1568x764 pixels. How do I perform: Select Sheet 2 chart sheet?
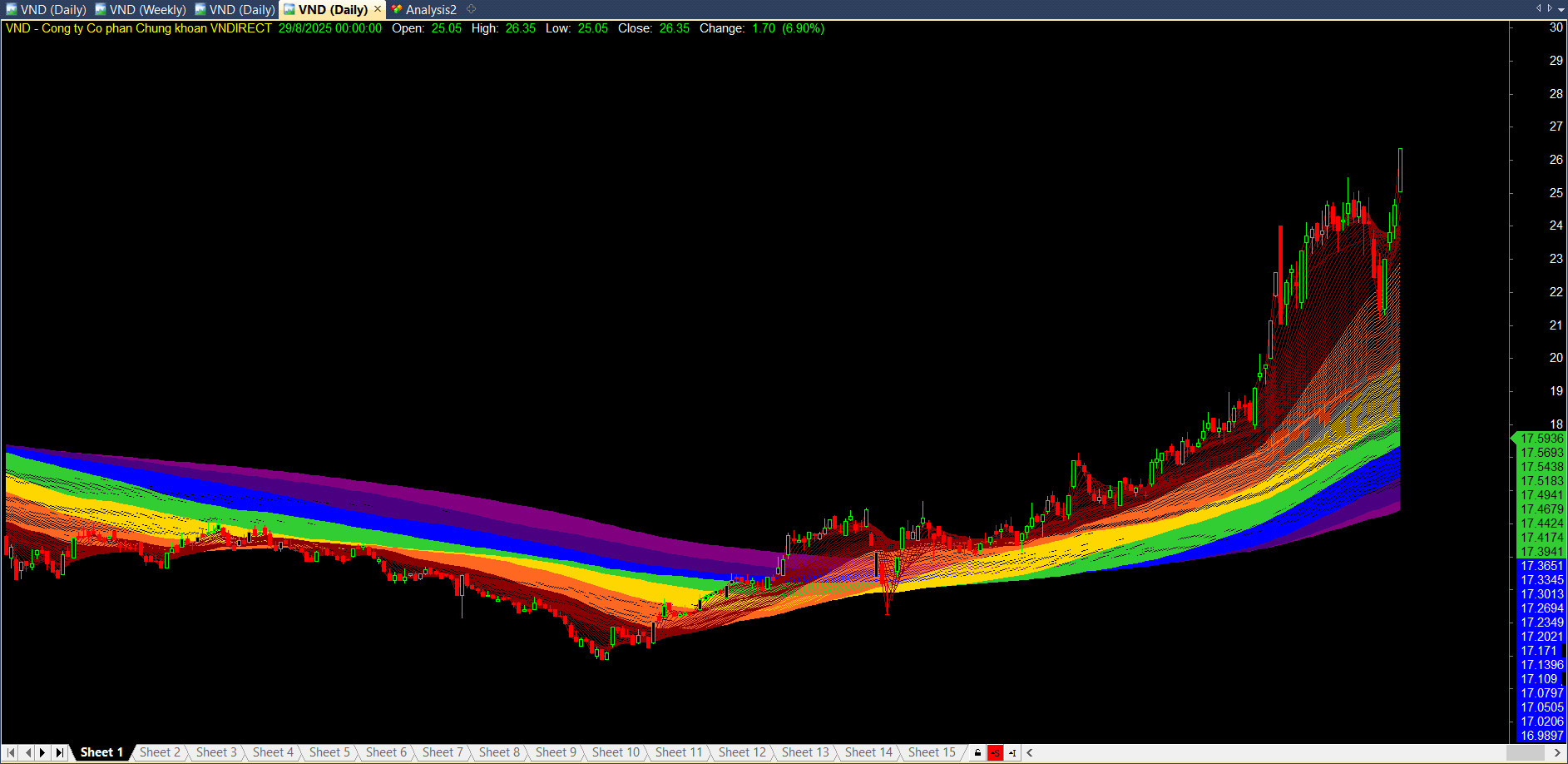[x=160, y=752]
